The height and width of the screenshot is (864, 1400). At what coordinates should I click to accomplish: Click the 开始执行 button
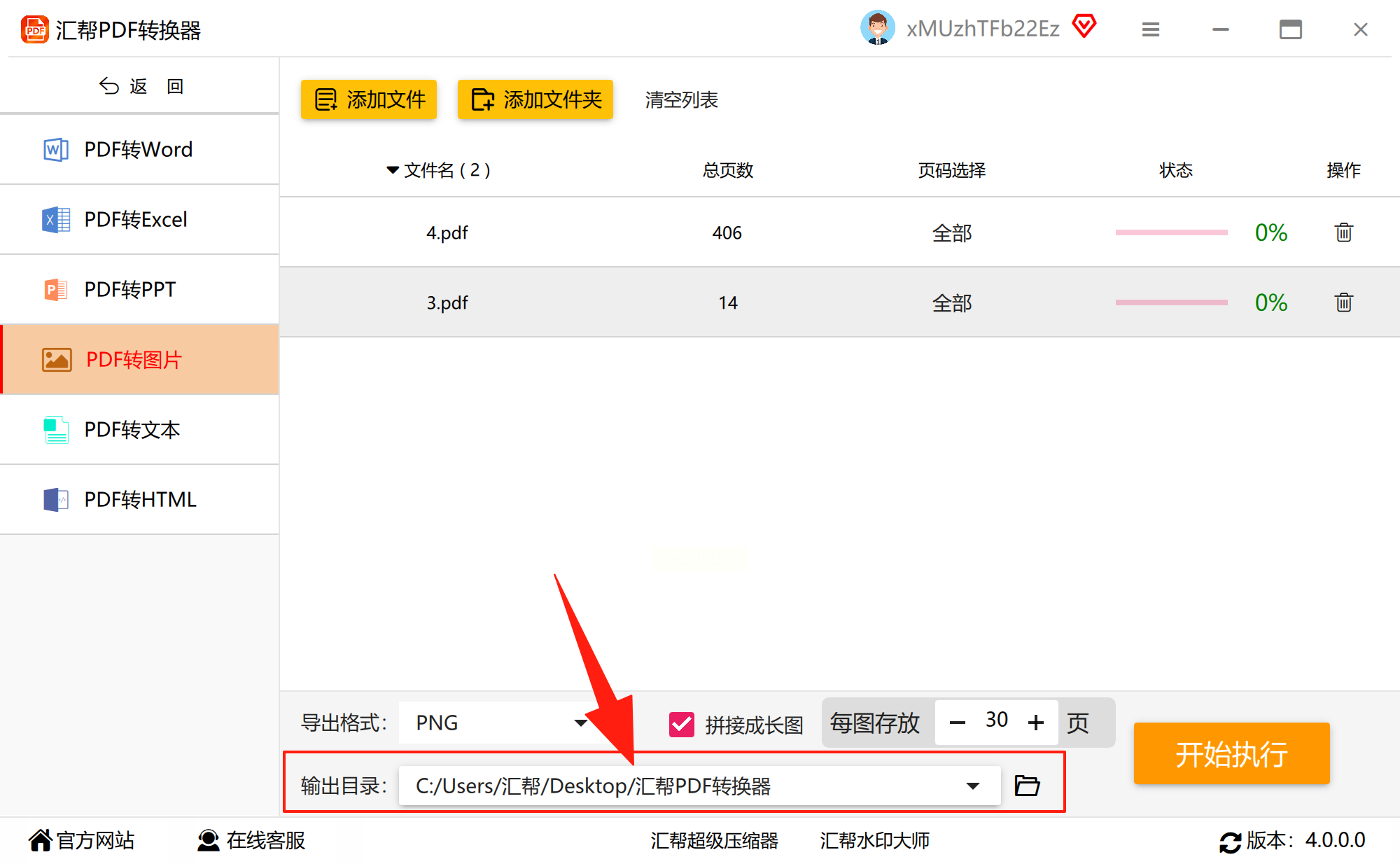(x=1231, y=754)
